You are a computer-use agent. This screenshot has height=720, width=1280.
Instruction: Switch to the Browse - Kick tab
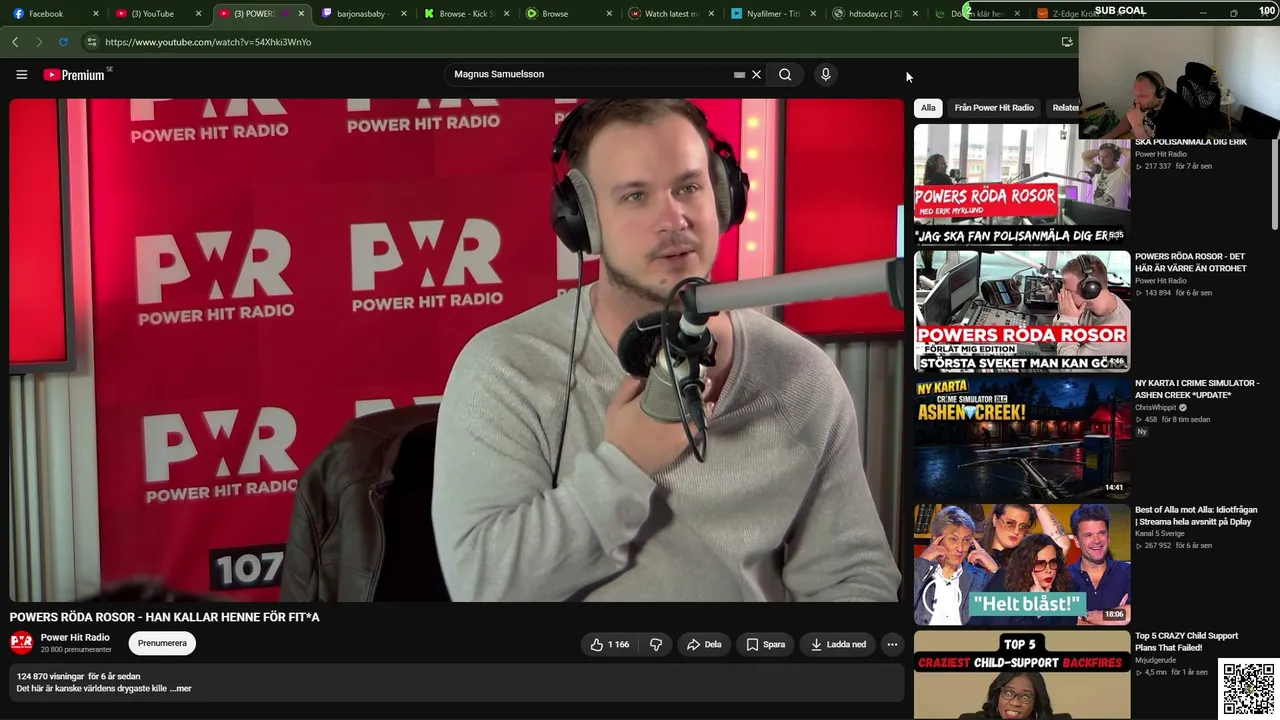pyautogui.click(x=467, y=14)
